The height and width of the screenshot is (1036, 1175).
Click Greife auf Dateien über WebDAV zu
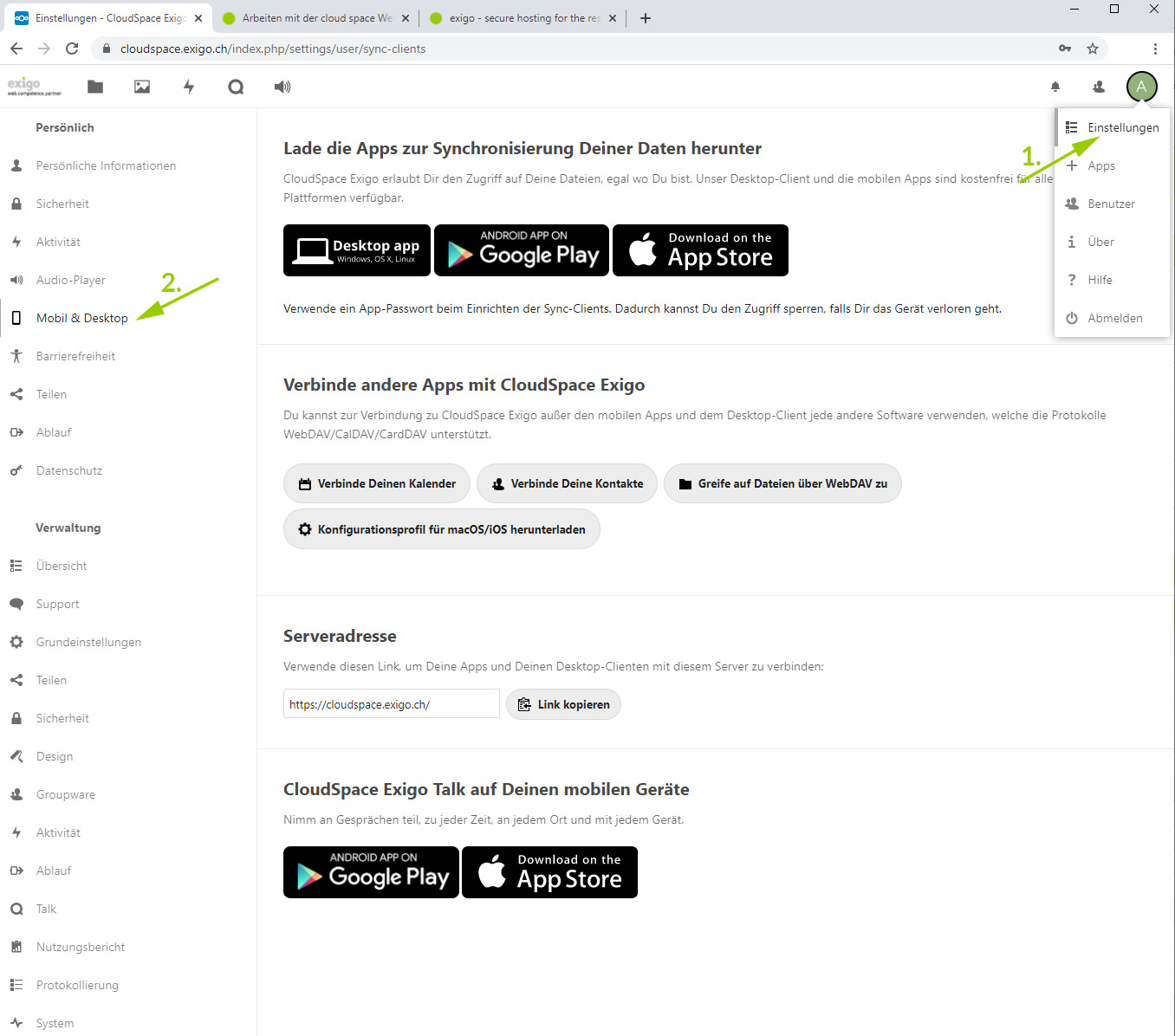click(782, 483)
